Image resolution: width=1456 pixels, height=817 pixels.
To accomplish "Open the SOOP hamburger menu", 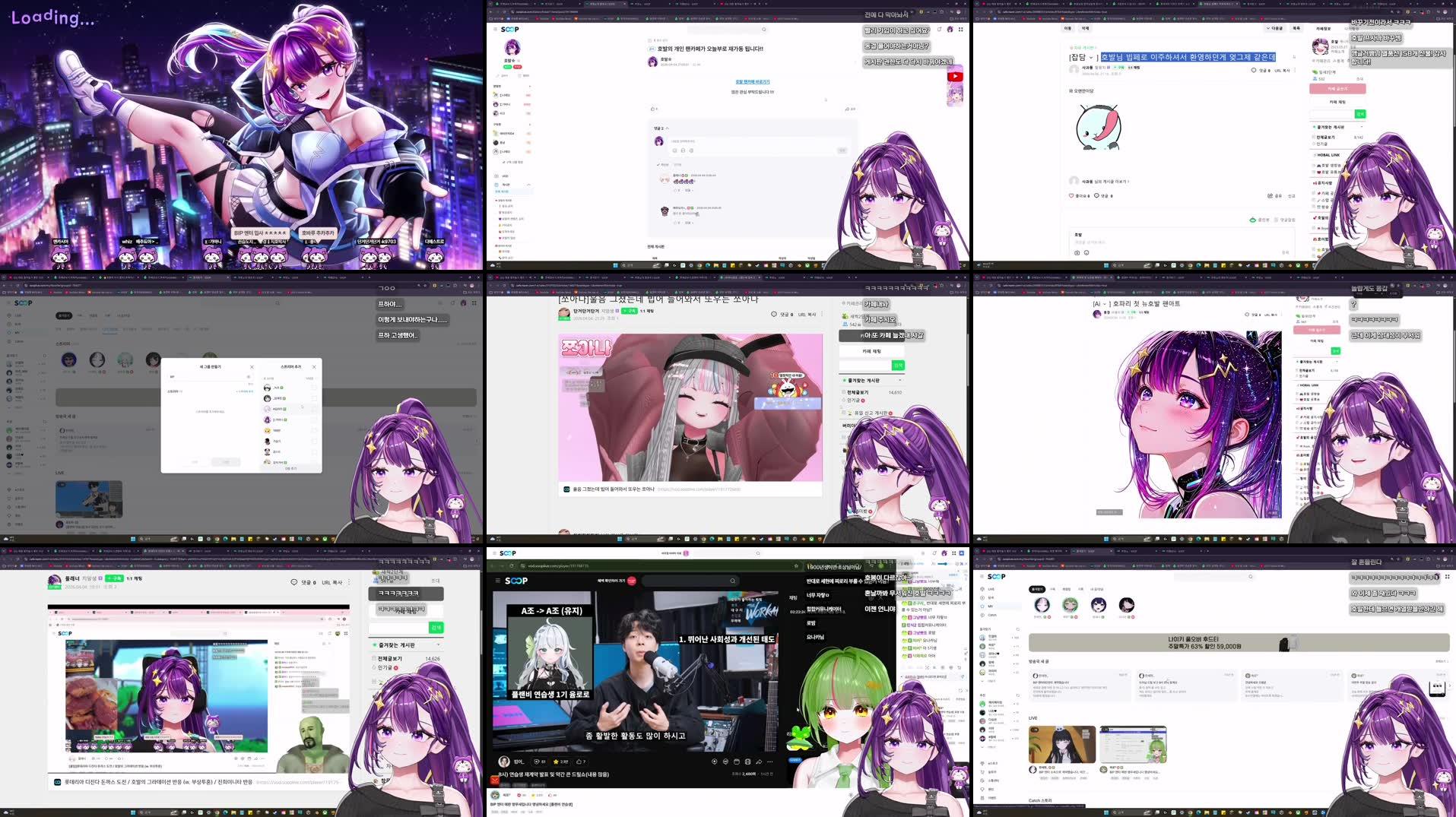I will [x=495, y=30].
